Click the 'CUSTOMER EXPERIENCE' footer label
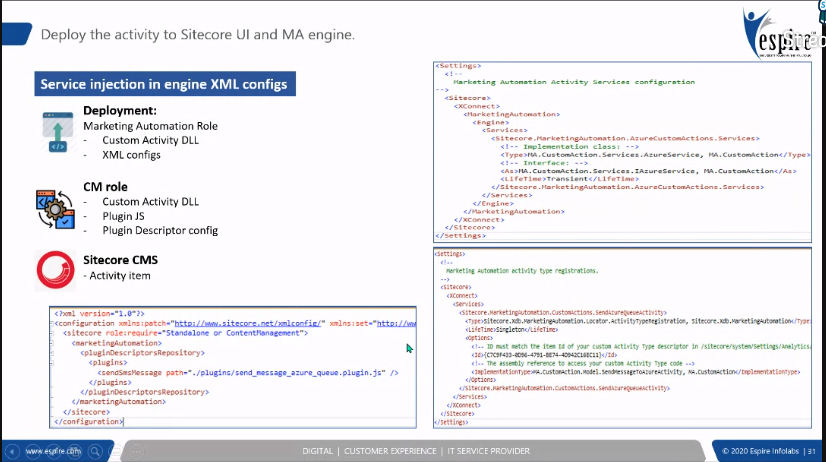The height and width of the screenshot is (462, 826). click(x=390, y=451)
